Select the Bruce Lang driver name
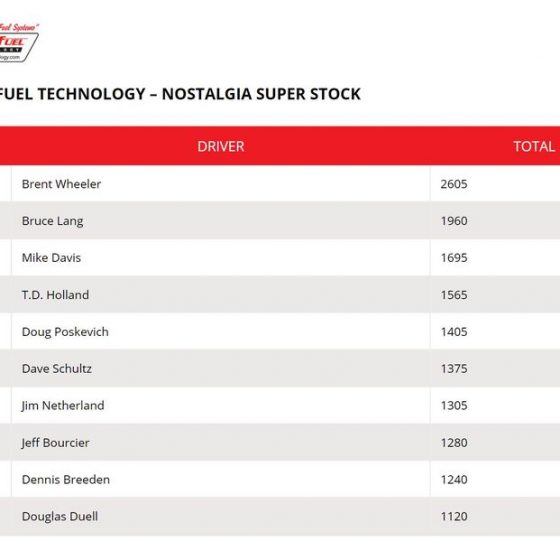 click(x=52, y=221)
